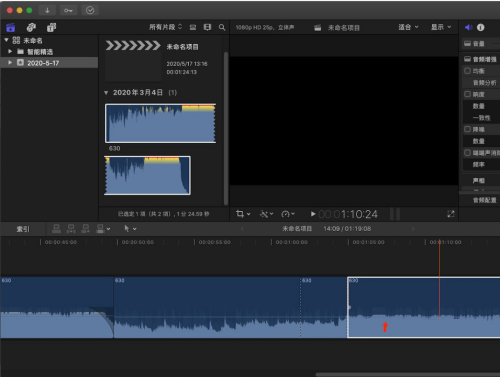Open the 索引 timeline index
Image resolution: width=500 pixels, height=377 pixels.
coord(23,229)
